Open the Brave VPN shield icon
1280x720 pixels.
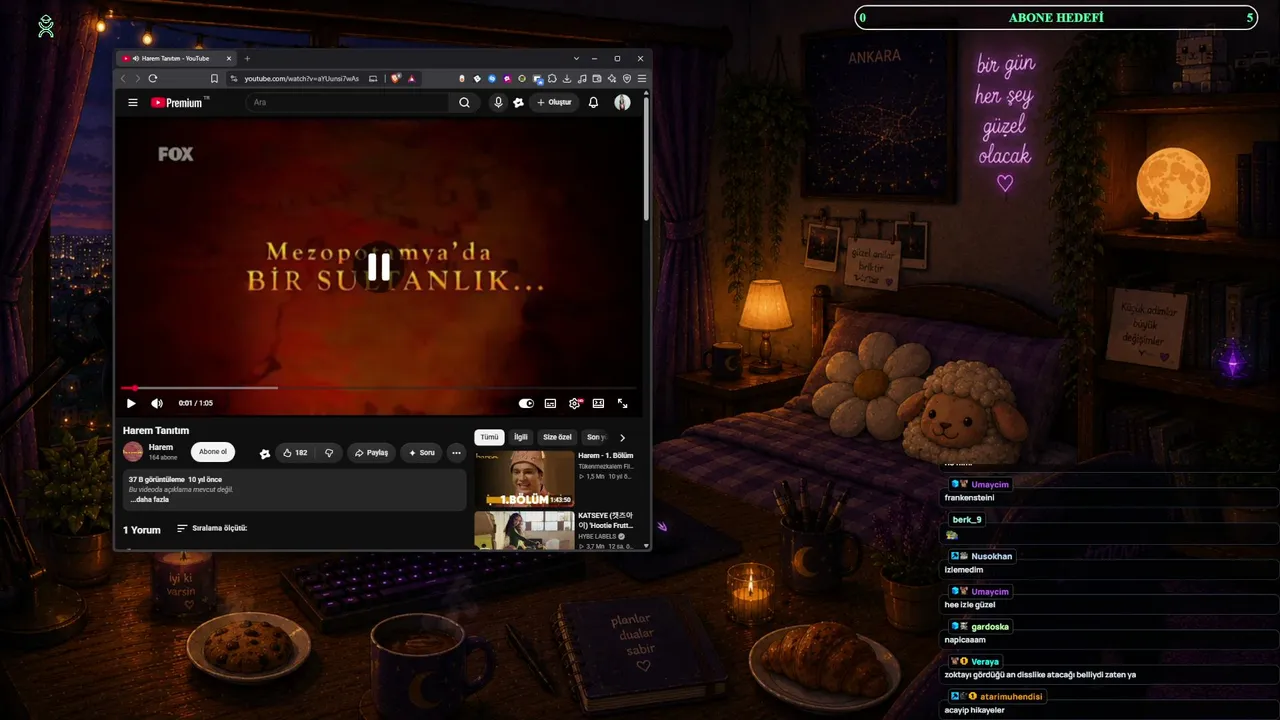627,78
